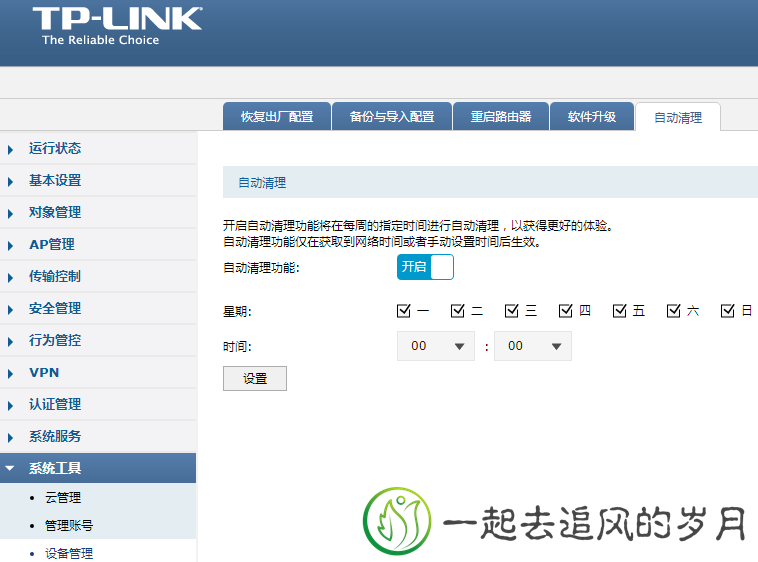The image size is (758, 562).
Task: Toggle the 自动清理功能 switch off
Action: (x=425, y=267)
